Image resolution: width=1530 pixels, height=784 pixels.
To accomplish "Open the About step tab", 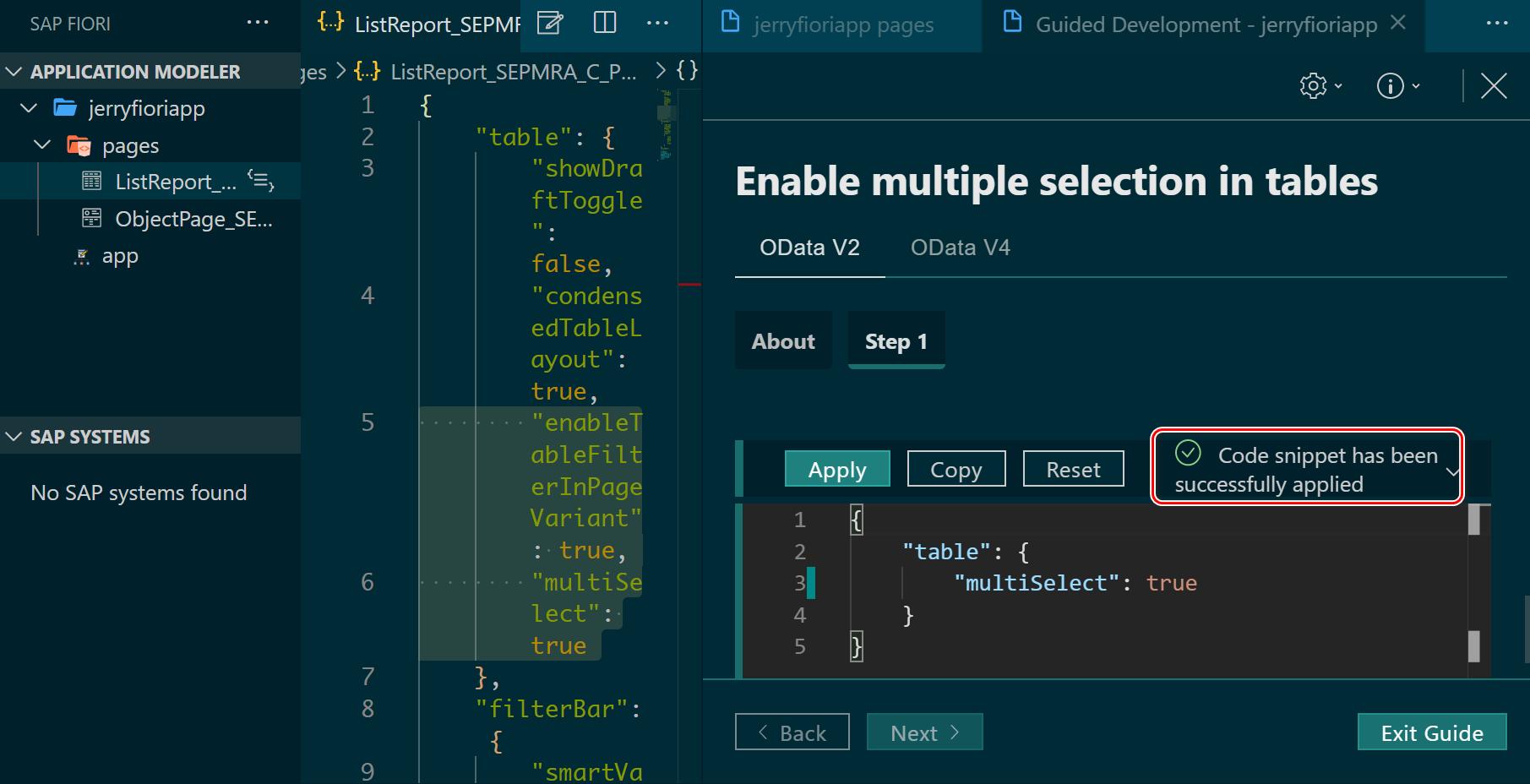I will (x=783, y=340).
